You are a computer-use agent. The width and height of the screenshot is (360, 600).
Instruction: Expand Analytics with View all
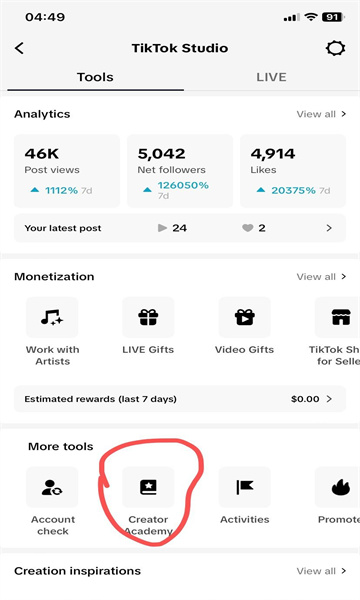pyautogui.click(x=321, y=114)
